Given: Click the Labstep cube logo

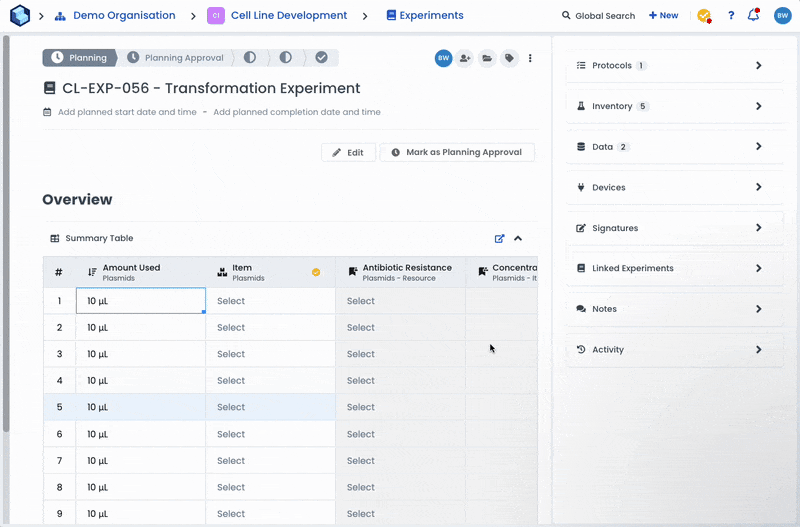Looking at the screenshot, I should tap(20, 16).
